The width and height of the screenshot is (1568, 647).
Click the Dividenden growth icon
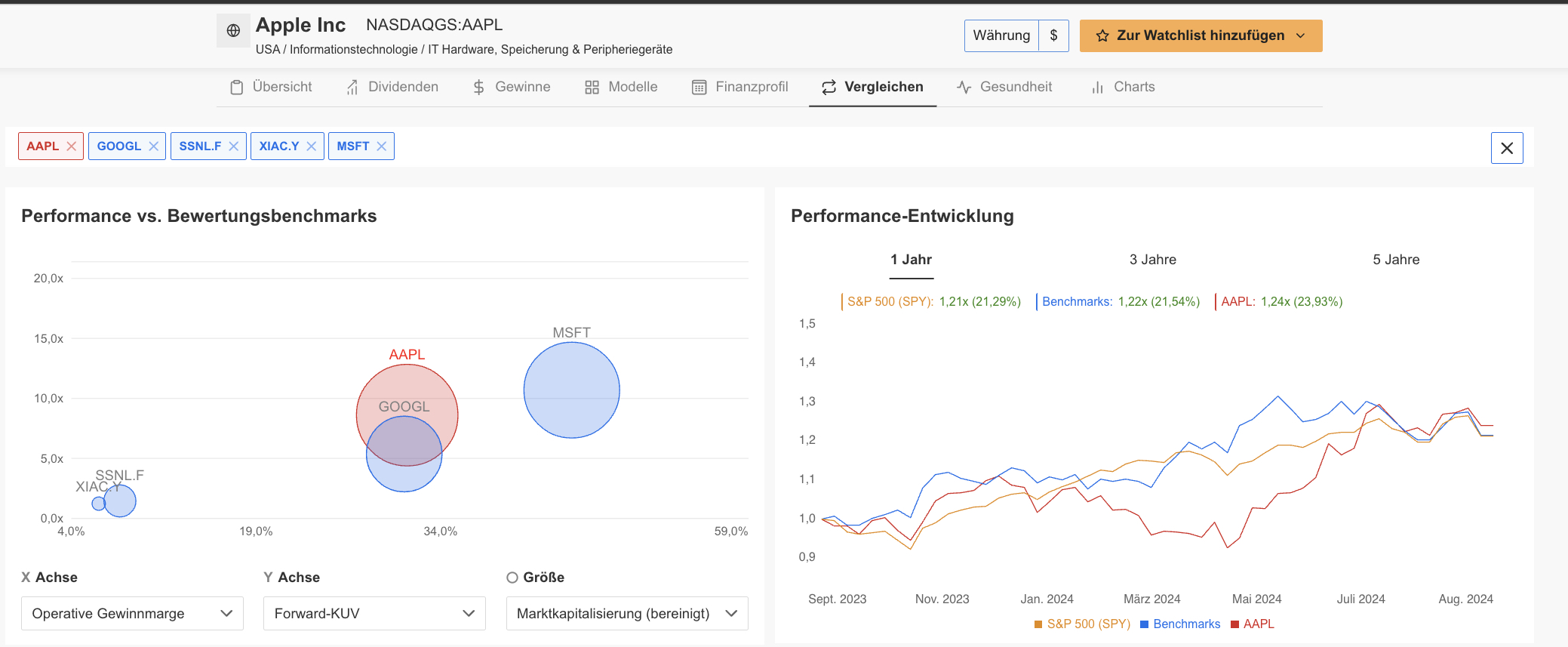point(352,88)
